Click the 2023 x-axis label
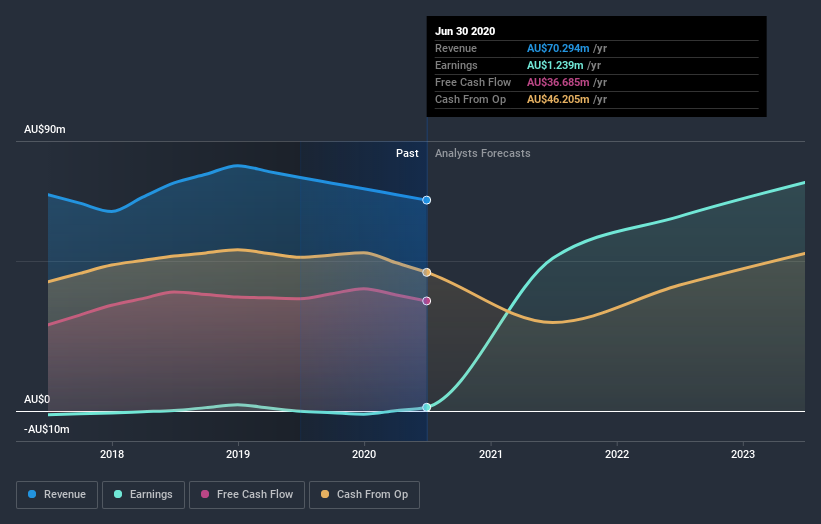Viewport: 821px width, 524px height. click(743, 454)
